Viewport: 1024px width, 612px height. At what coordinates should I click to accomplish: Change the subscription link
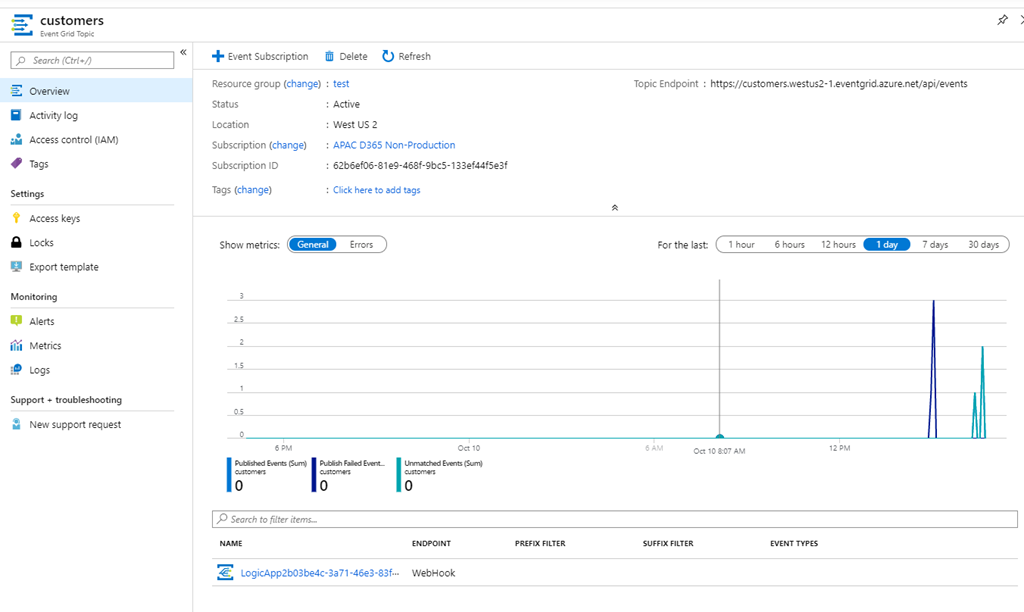pos(288,145)
